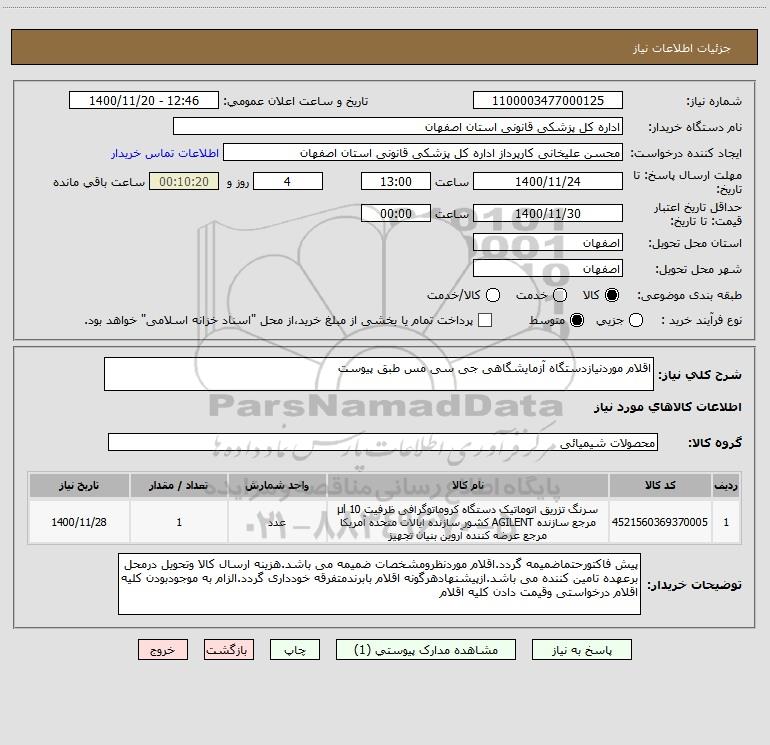Image resolution: width=770 pixels, height=745 pixels.
Task: Click the نوع فرآیند خرید label
Action: tap(701, 320)
